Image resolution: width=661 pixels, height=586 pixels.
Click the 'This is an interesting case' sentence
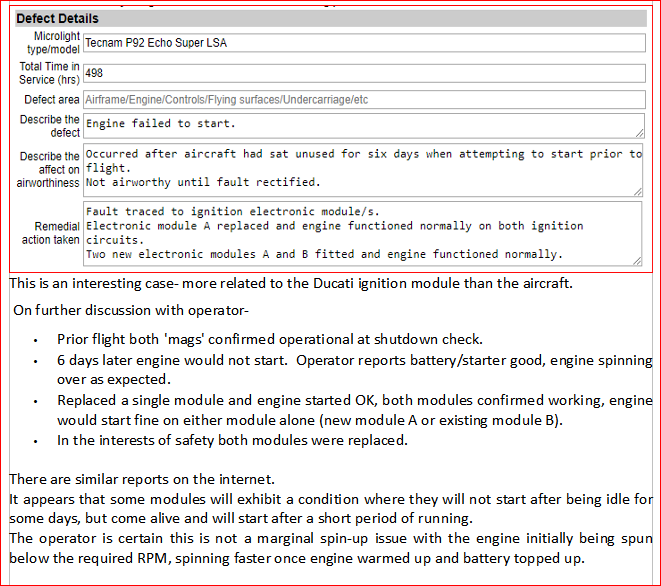coord(291,283)
